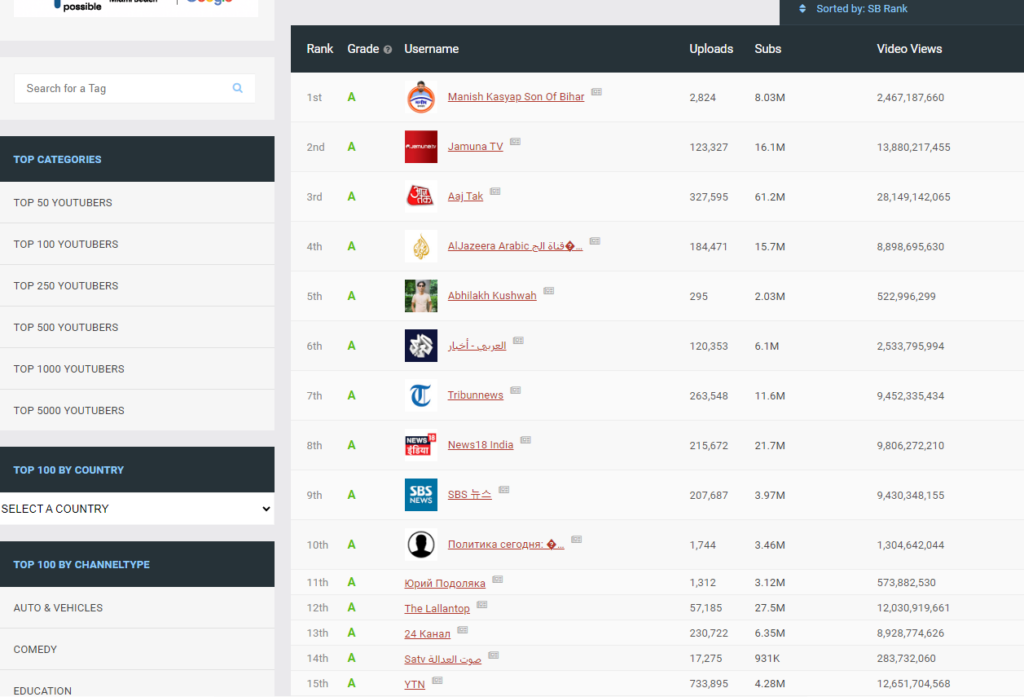Click the AlJazeera Arabic channel logo
The width and height of the screenshot is (1024, 697).
pos(421,246)
